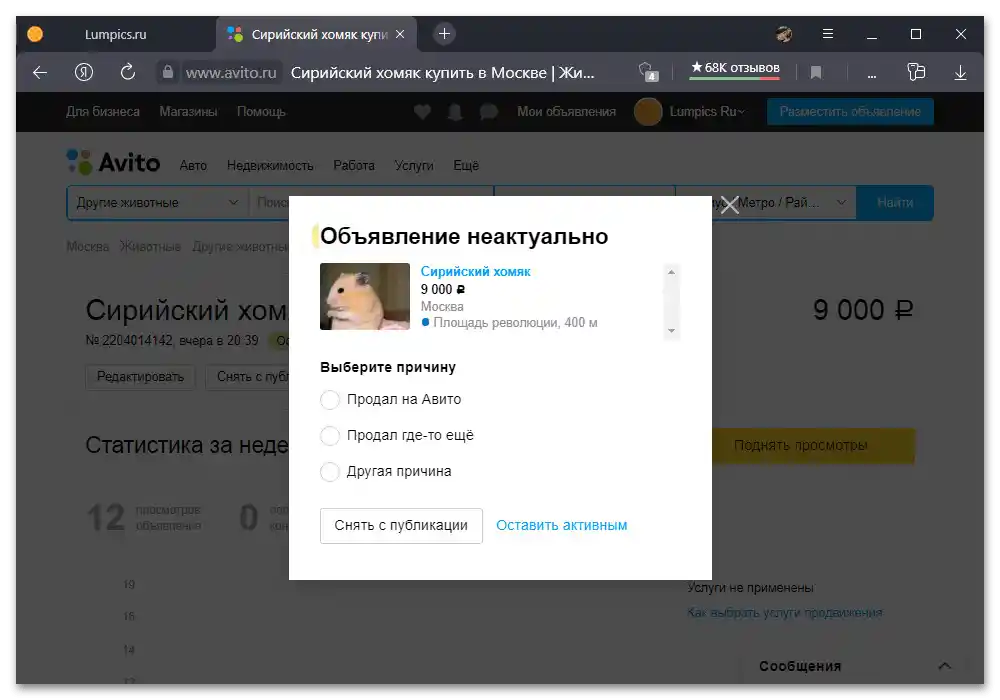1000x700 pixels.
Task: Click the Животные breadcrumb
Action: tap(151, 247)
